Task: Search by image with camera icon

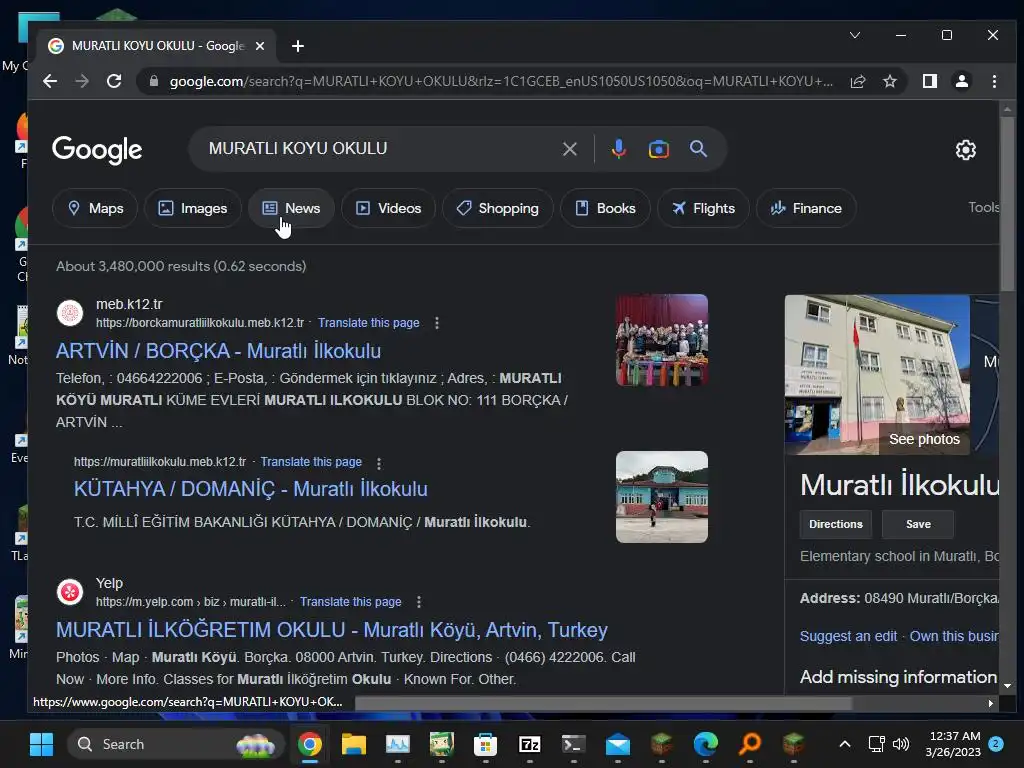Action: [x=658, y=149]
